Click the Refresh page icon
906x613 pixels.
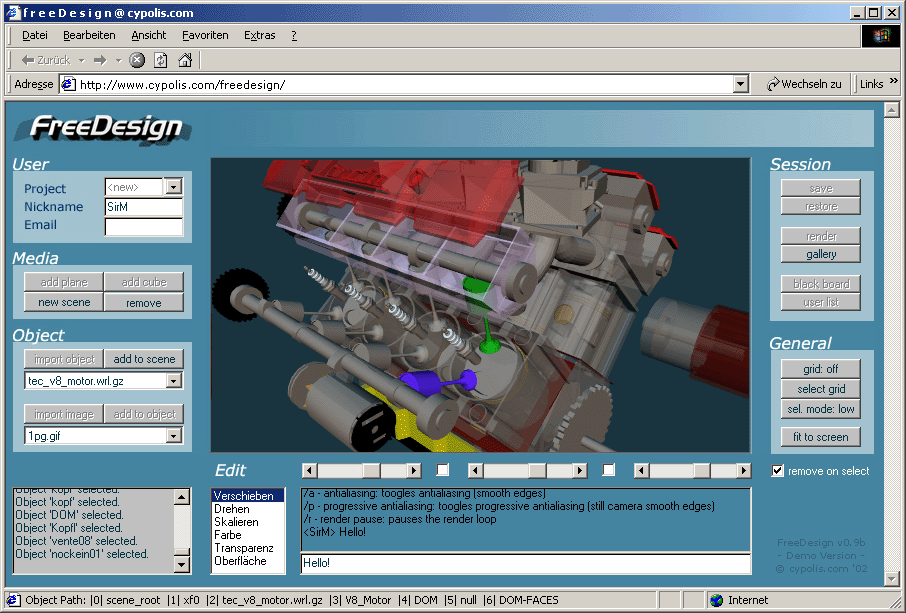tap(161, 59)
